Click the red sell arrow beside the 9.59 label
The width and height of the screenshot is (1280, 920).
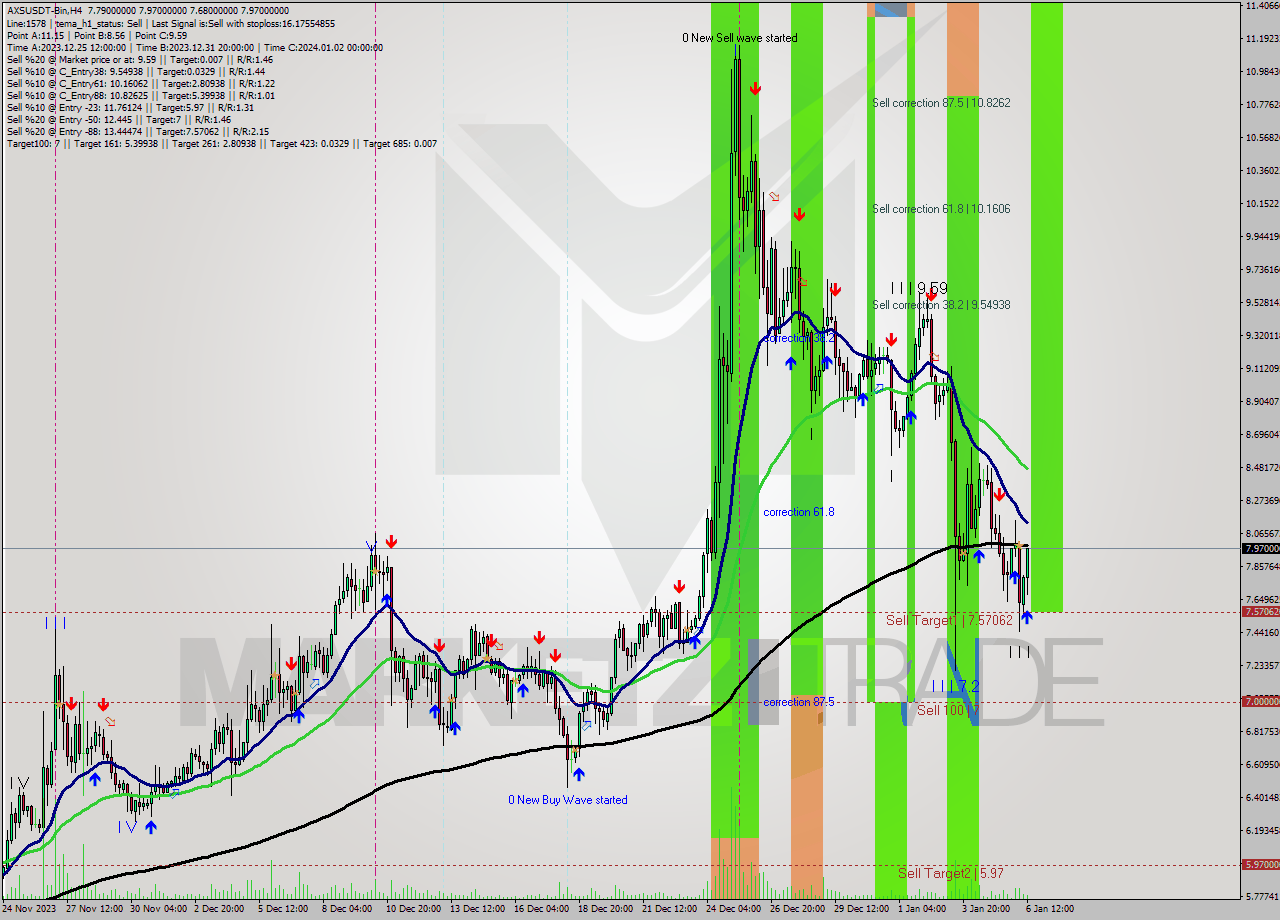coord(931,296)
